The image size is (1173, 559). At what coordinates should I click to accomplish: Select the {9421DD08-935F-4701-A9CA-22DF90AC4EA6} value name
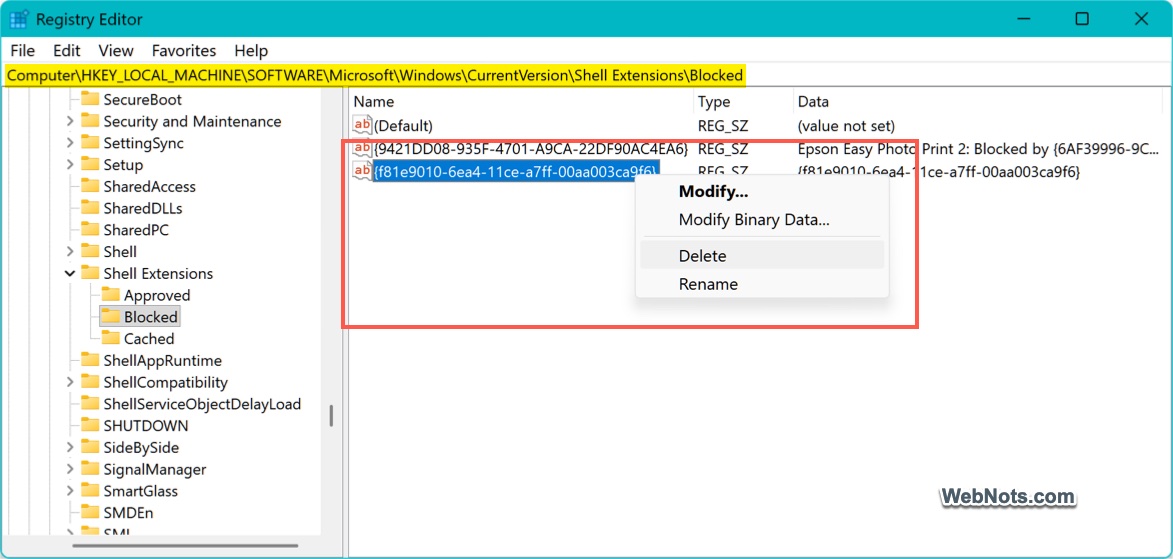coord(531,148)
